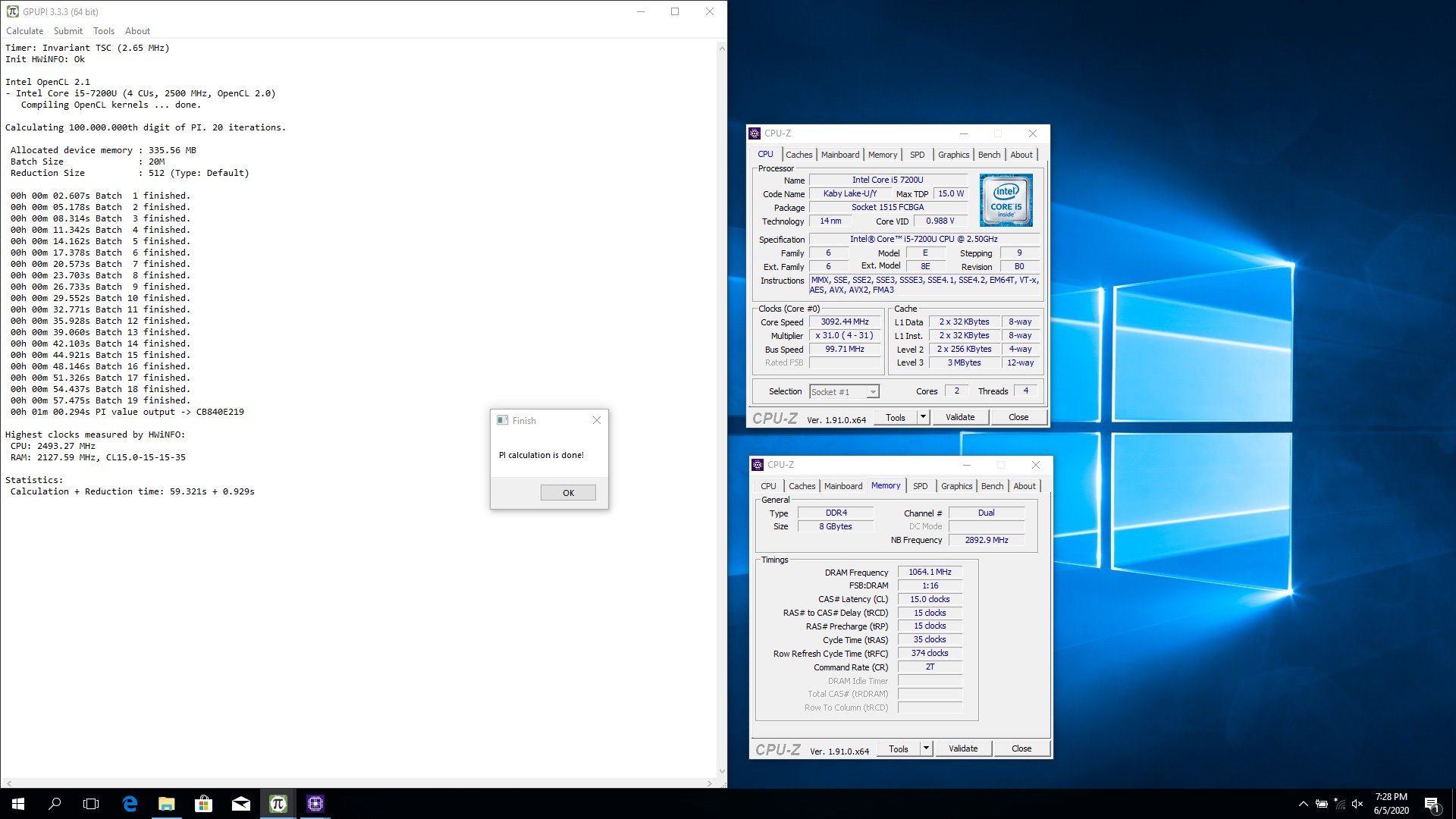Select the Caches tab in the upper CPU-Z window
1456x819 pixels.
pyautogui.click(x=799, y=155)
